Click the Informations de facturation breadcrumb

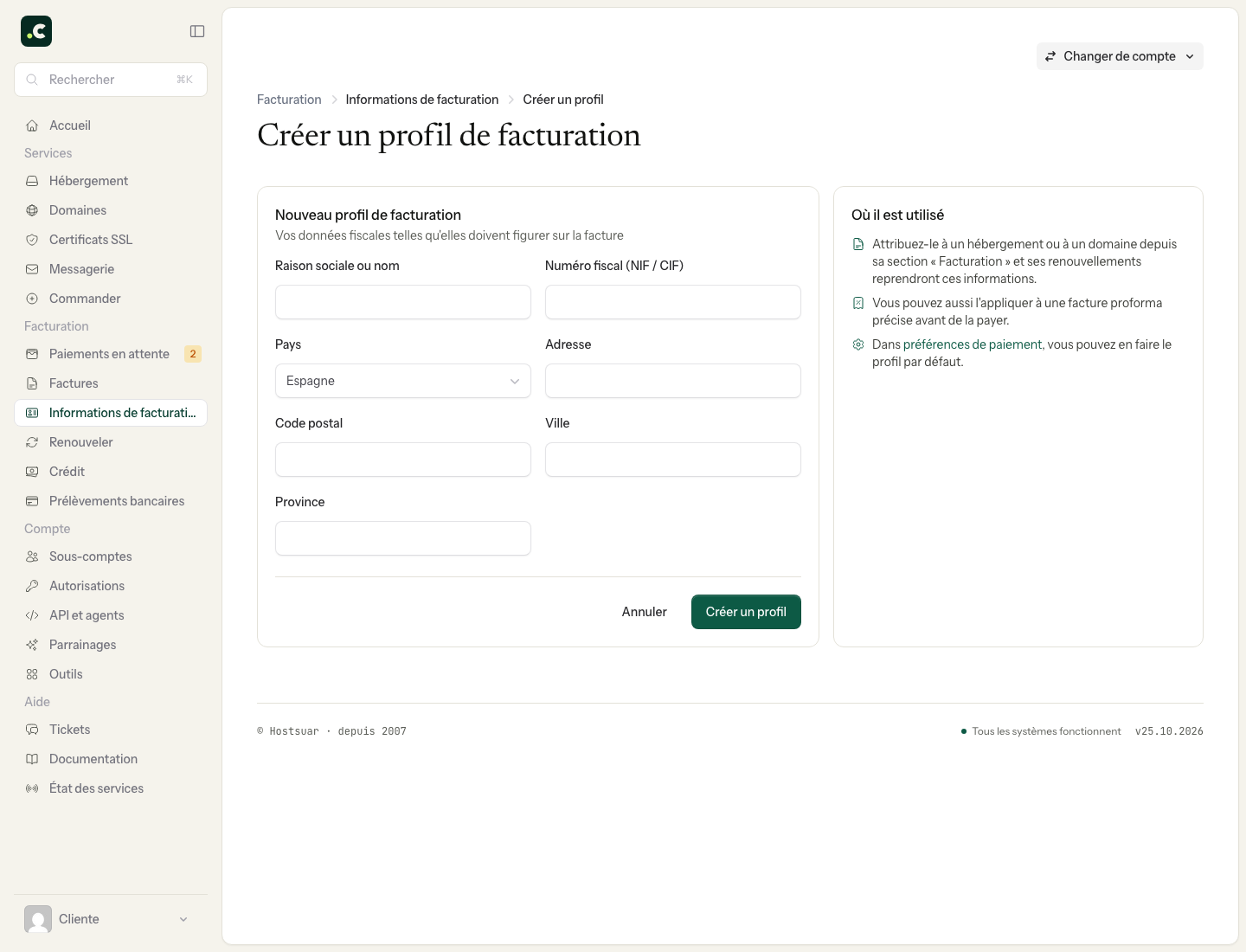pos(422,100)
